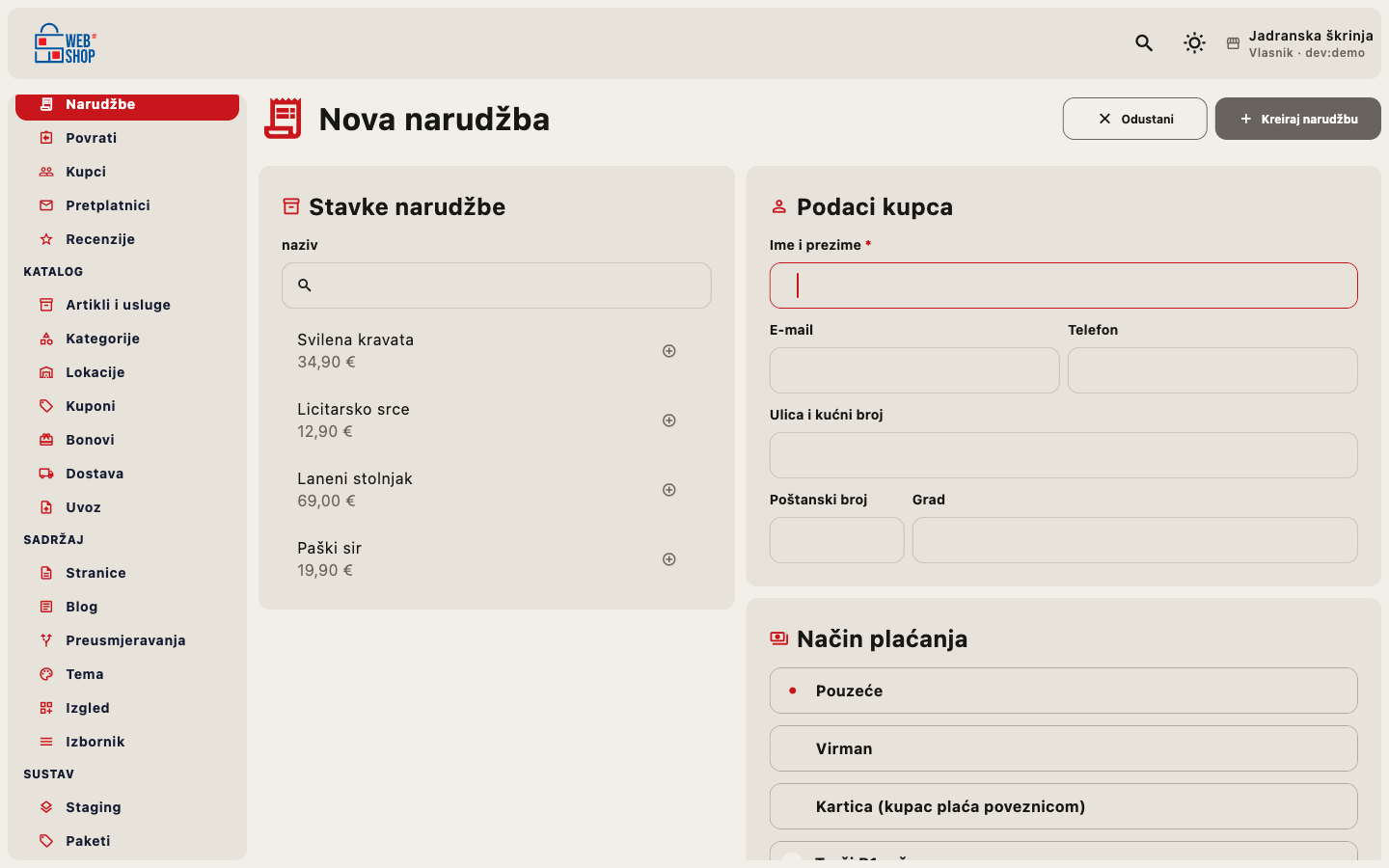Open the Jadranska škrinja store account menu
Screen dimensions: 1389x868
pos(1300,43)
